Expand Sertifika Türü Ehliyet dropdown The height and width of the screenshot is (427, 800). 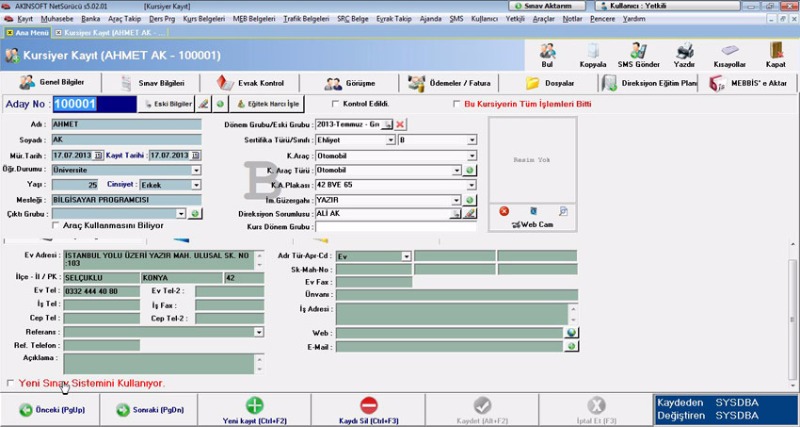pos(391,140)
